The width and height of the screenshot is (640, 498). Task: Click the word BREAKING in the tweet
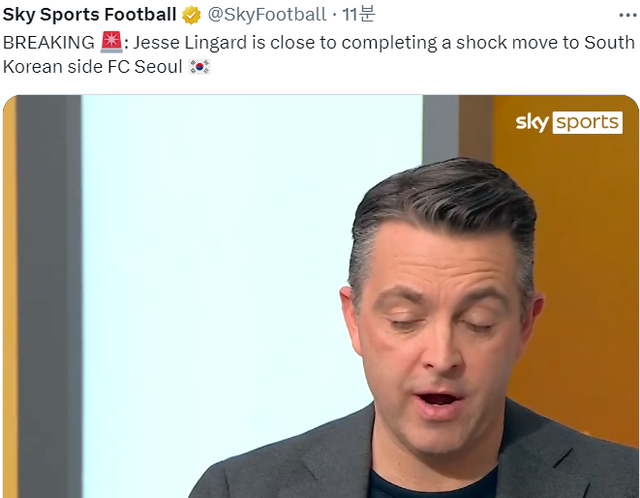click(49, 42)
